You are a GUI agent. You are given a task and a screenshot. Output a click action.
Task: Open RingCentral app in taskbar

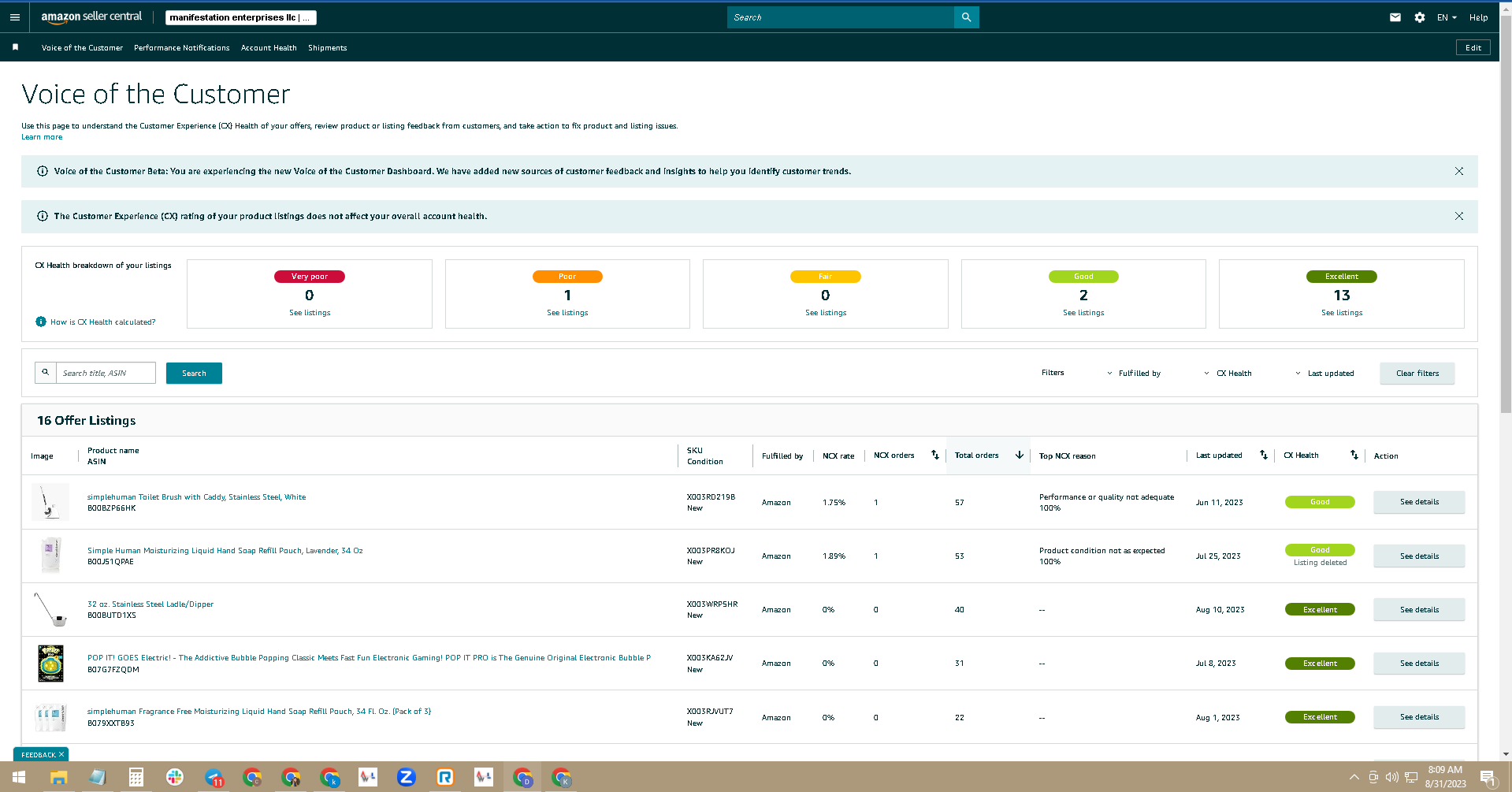pyautogui.click(x=445, y=778)
